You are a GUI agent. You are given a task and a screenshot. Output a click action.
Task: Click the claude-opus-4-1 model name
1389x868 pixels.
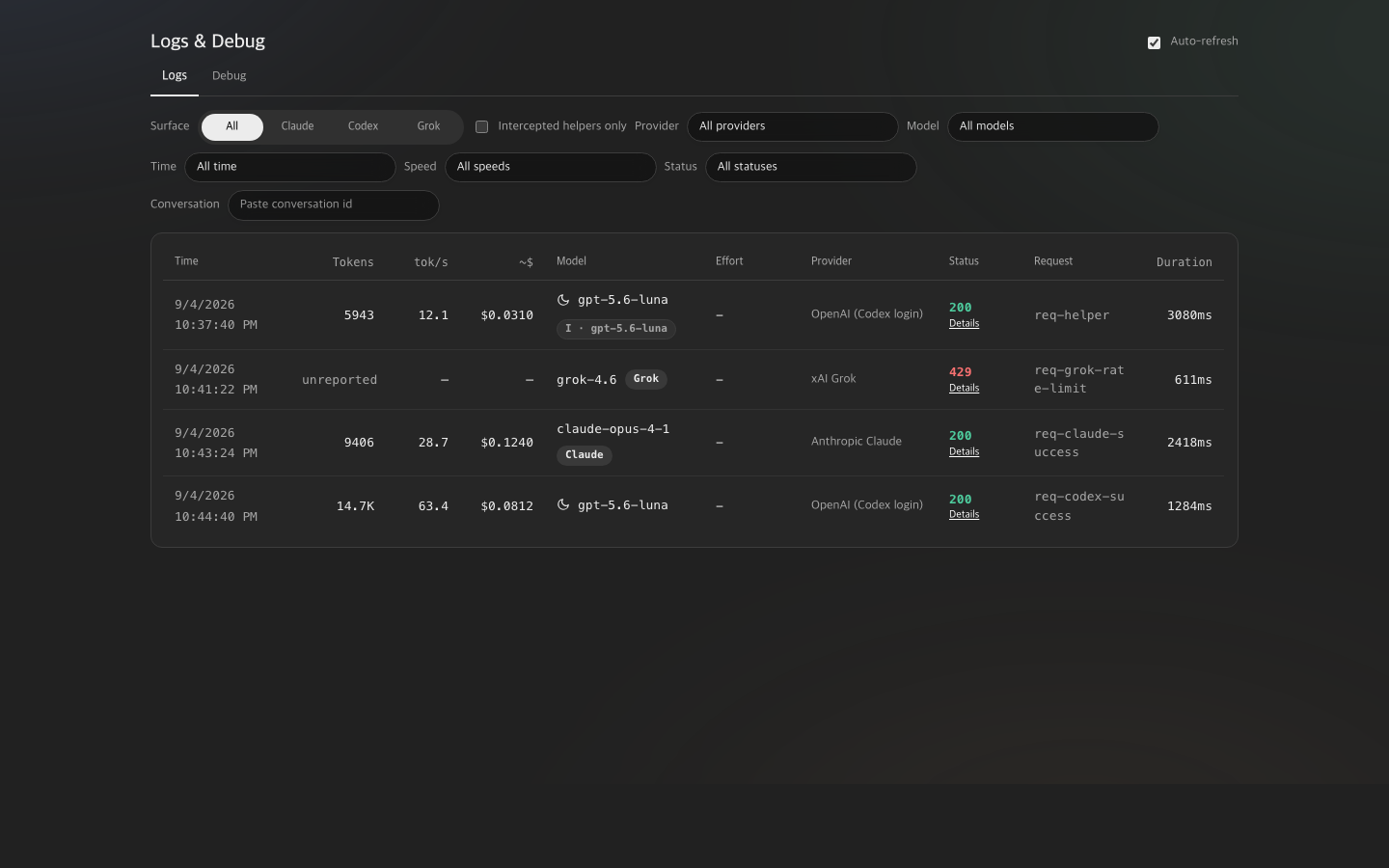coord(613,429)
